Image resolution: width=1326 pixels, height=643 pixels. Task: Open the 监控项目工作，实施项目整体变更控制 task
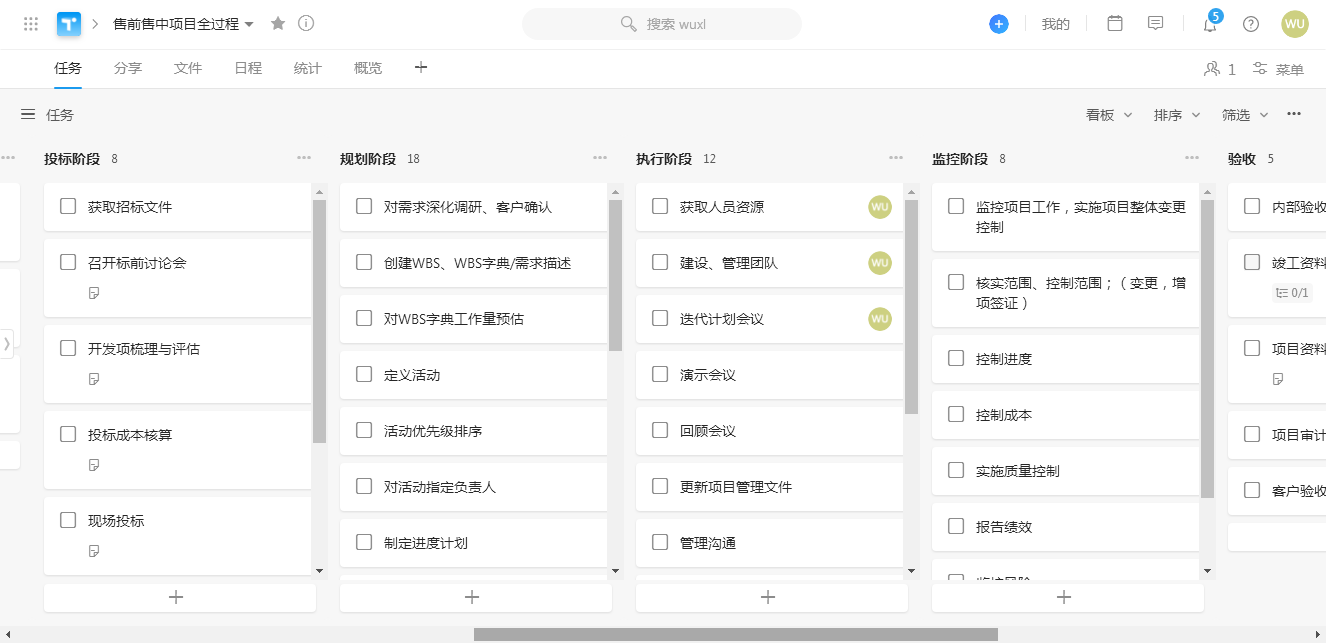click(x=1066, y=217)
